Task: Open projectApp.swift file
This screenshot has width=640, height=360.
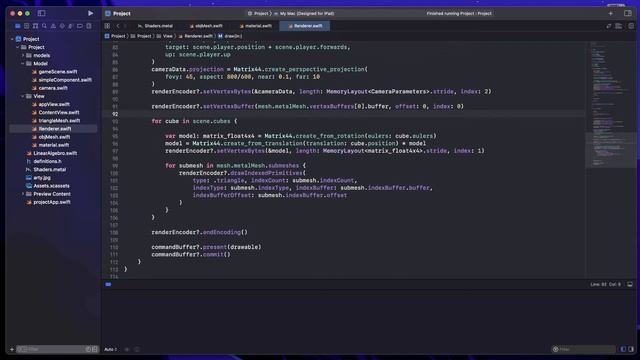Action: pos(49,202)
